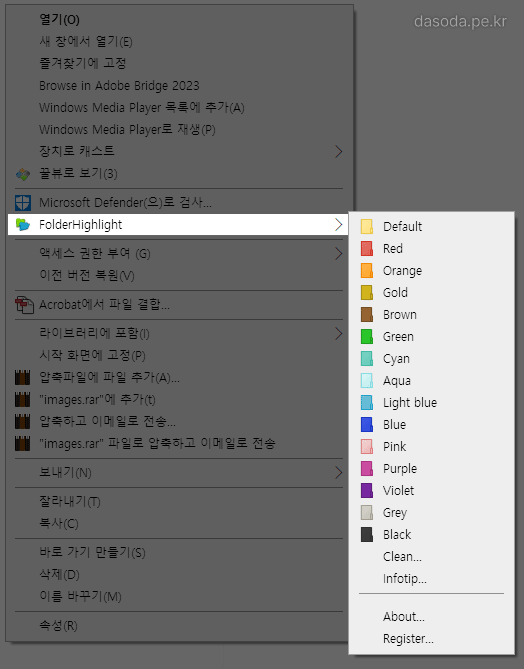Click the Register... entry
Screen dimensions: 524x669
tap(408, 639)
